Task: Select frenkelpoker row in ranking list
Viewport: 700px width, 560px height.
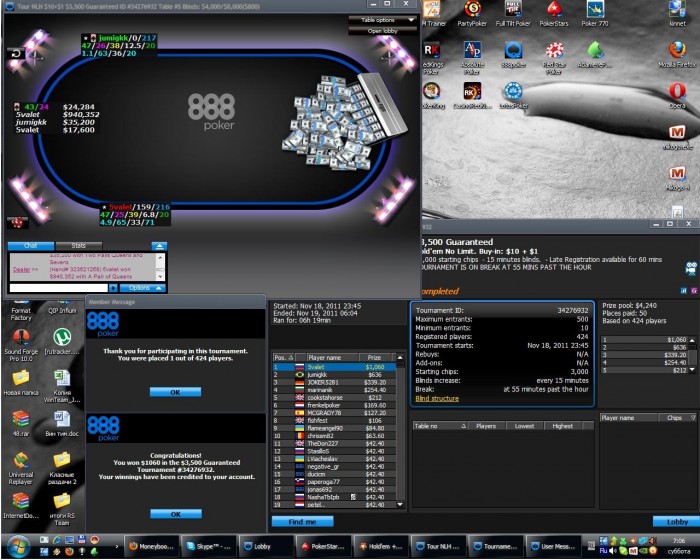Action: [334, 405]
